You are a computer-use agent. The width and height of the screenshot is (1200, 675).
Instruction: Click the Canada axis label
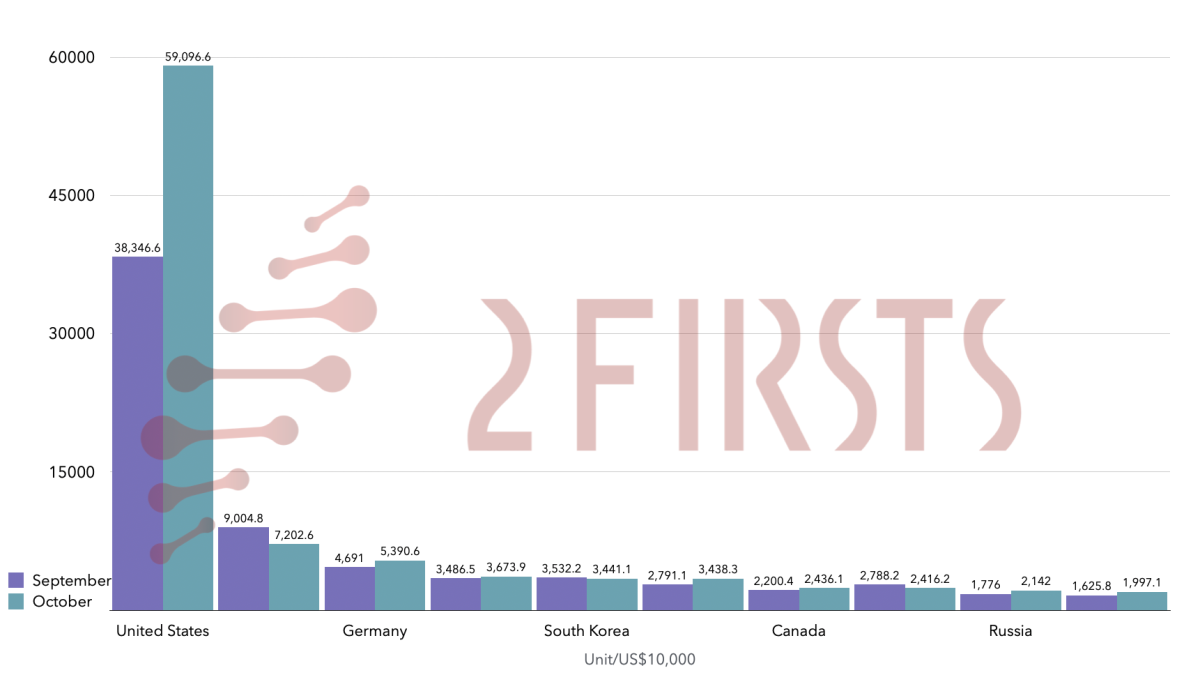point(798,631)
